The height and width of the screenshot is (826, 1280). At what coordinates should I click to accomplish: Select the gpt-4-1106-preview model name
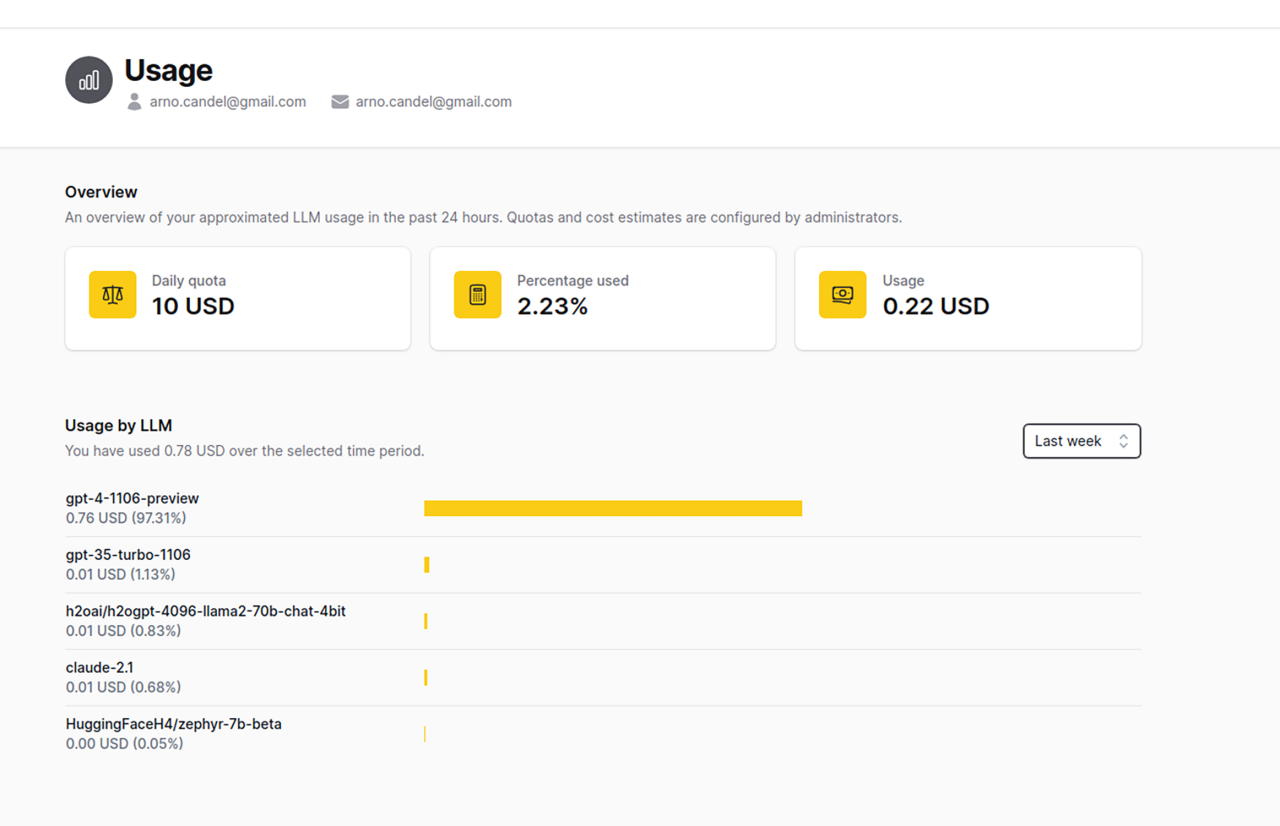coord(132,498)
